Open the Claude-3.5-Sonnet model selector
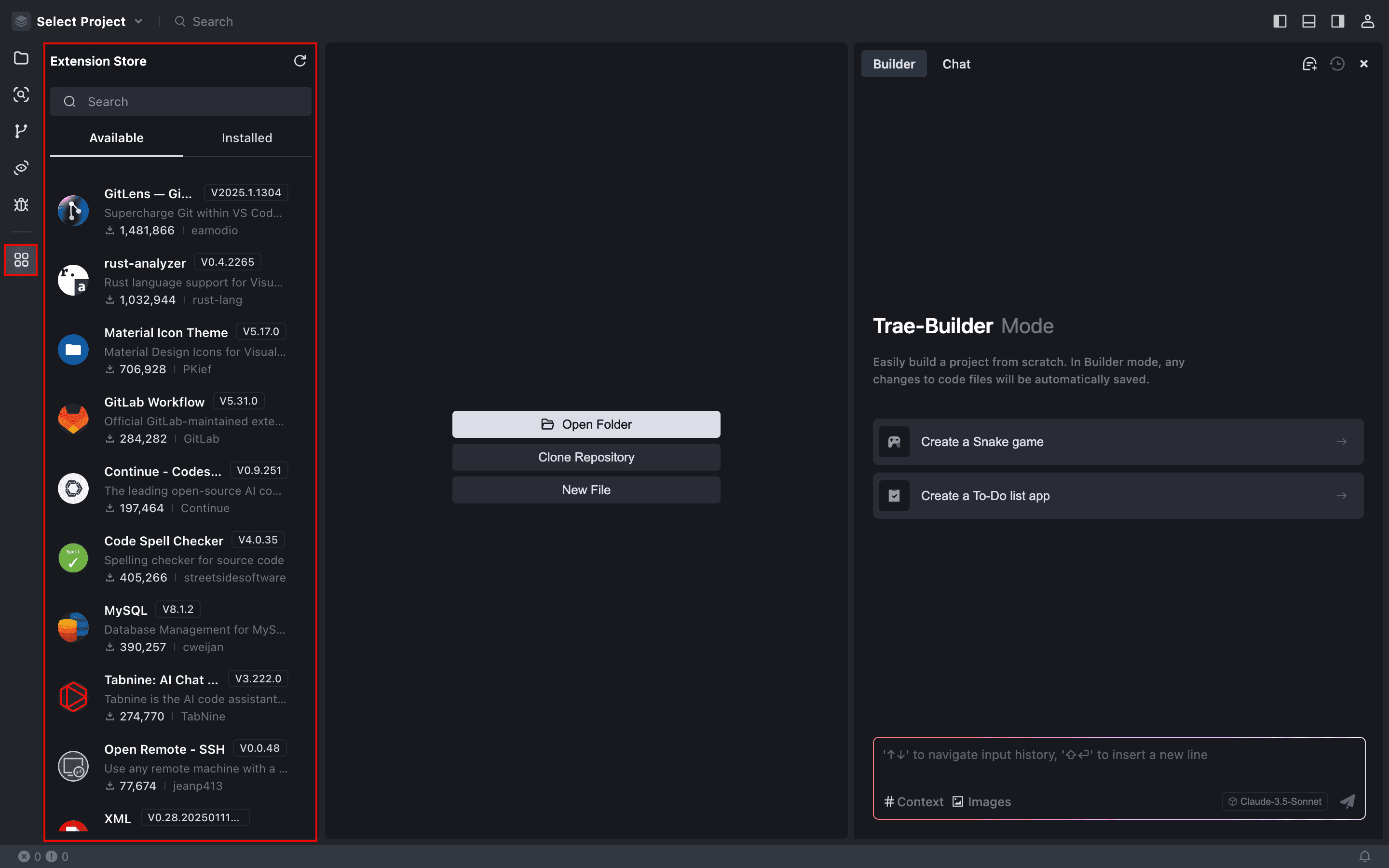The width and height of the screenshot is (1389, 868). (1274, 801)
